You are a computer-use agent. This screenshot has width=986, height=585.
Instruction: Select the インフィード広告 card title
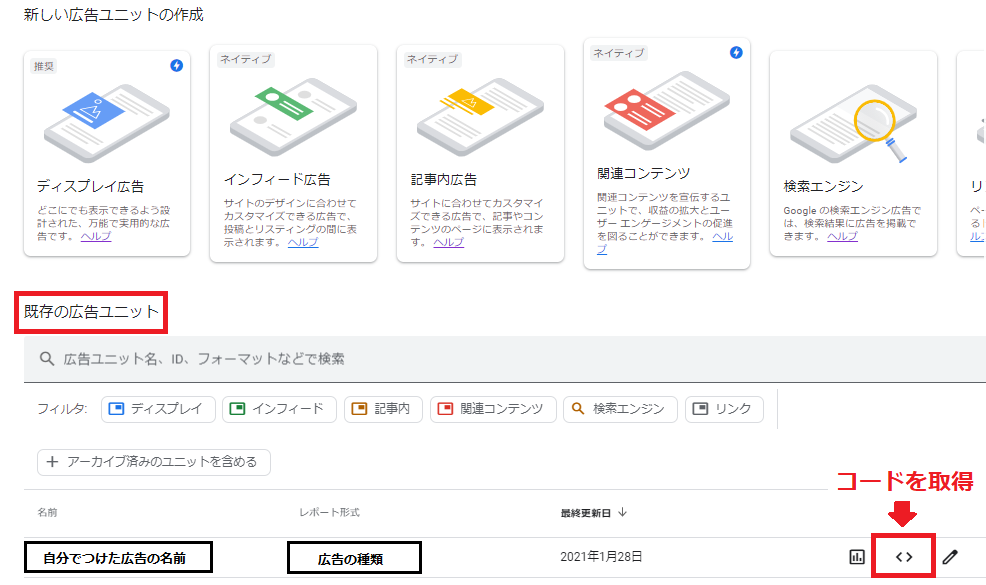277,180
